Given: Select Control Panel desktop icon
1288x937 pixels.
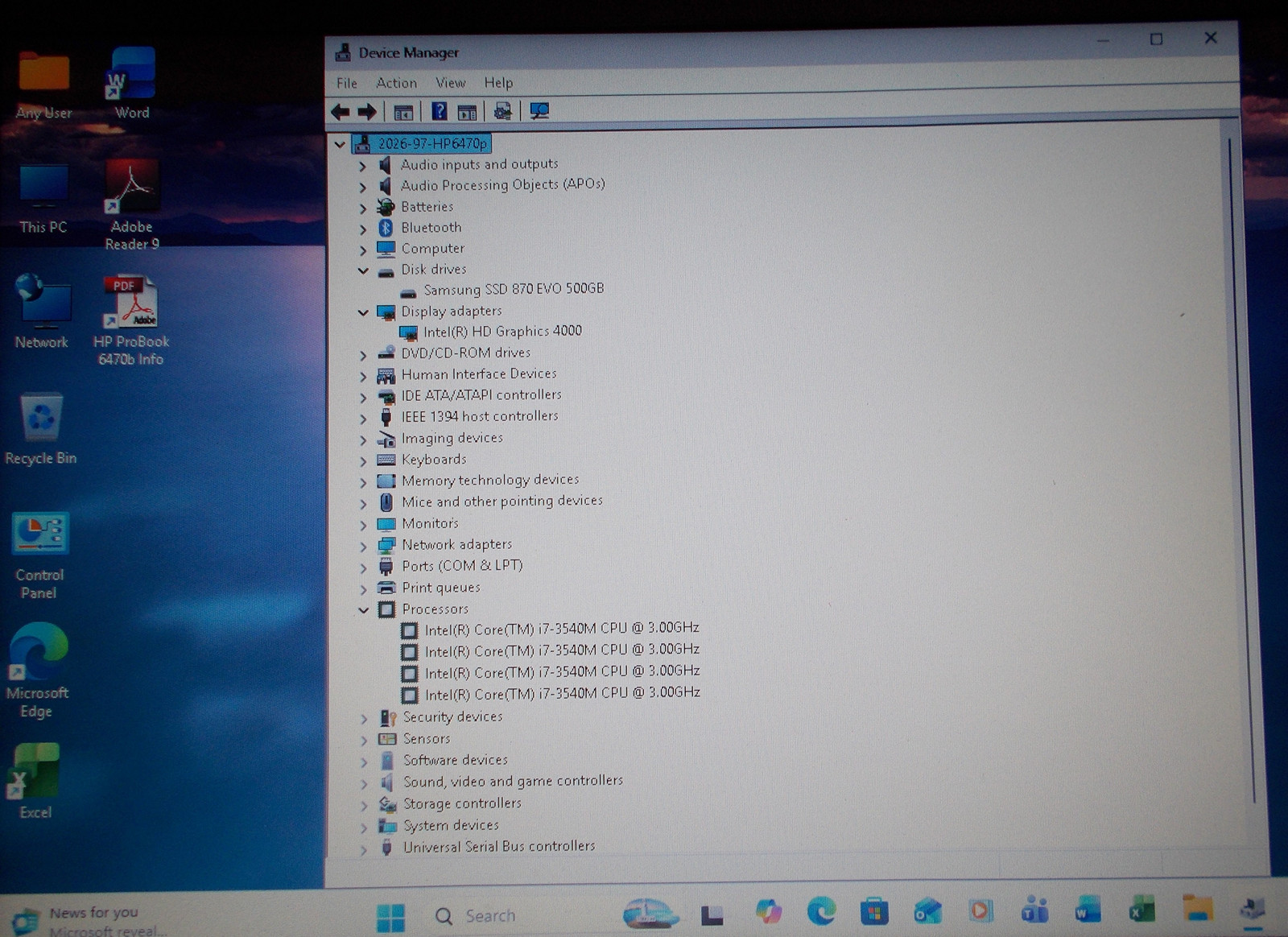Looking at the screenshot, I should click(x=39, y=556).
